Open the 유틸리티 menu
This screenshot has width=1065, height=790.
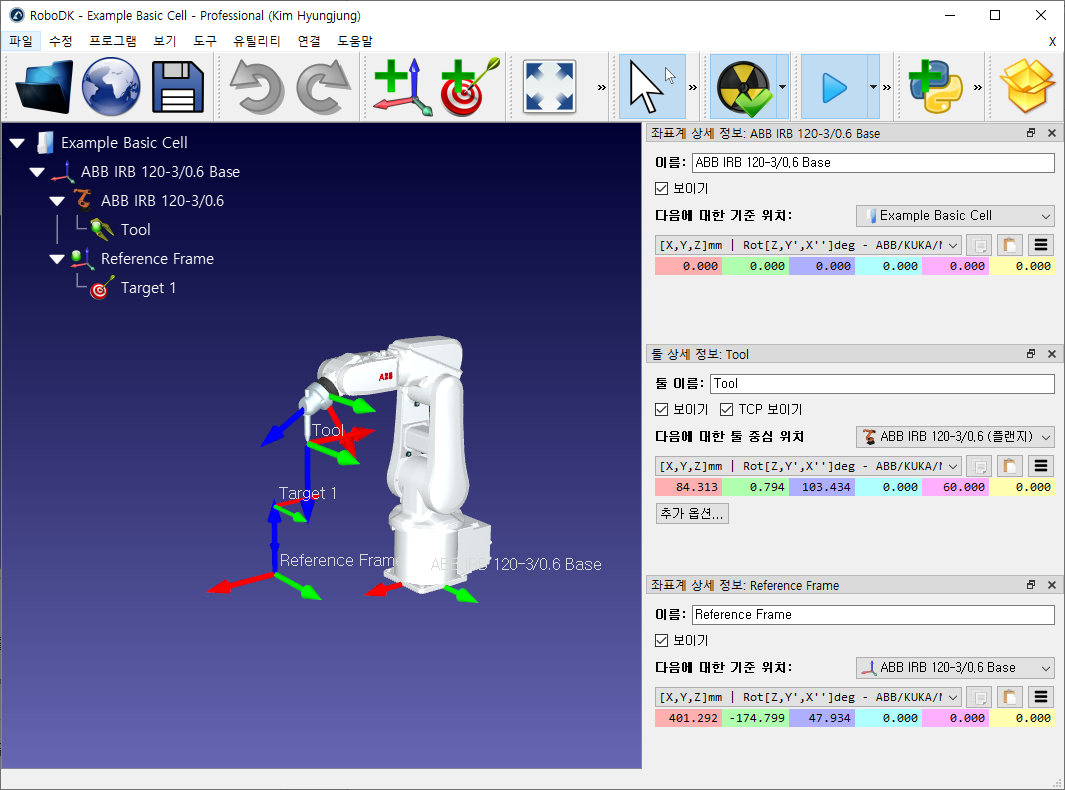[x=257, y=41]
